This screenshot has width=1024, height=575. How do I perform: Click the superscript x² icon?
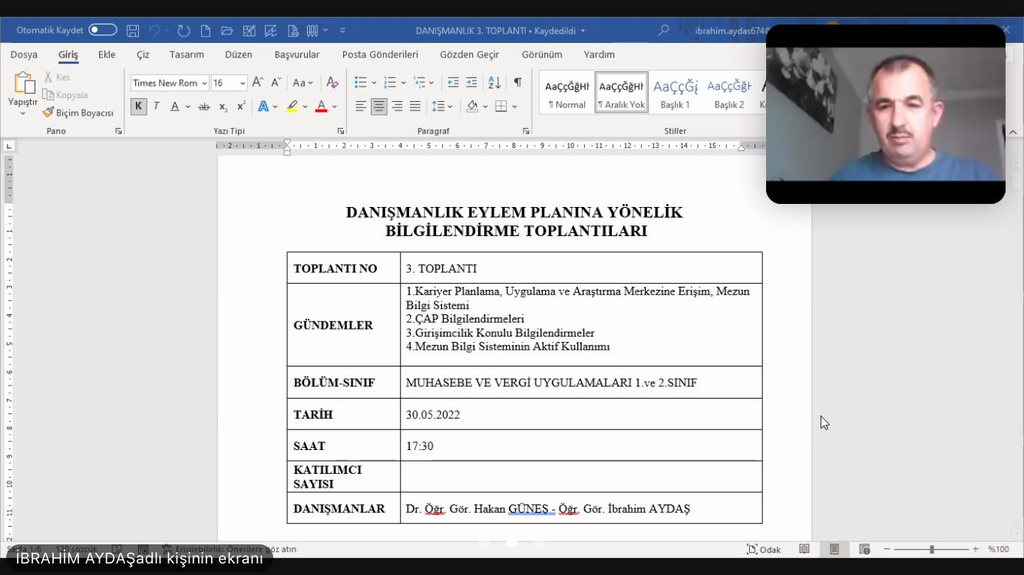241,106
